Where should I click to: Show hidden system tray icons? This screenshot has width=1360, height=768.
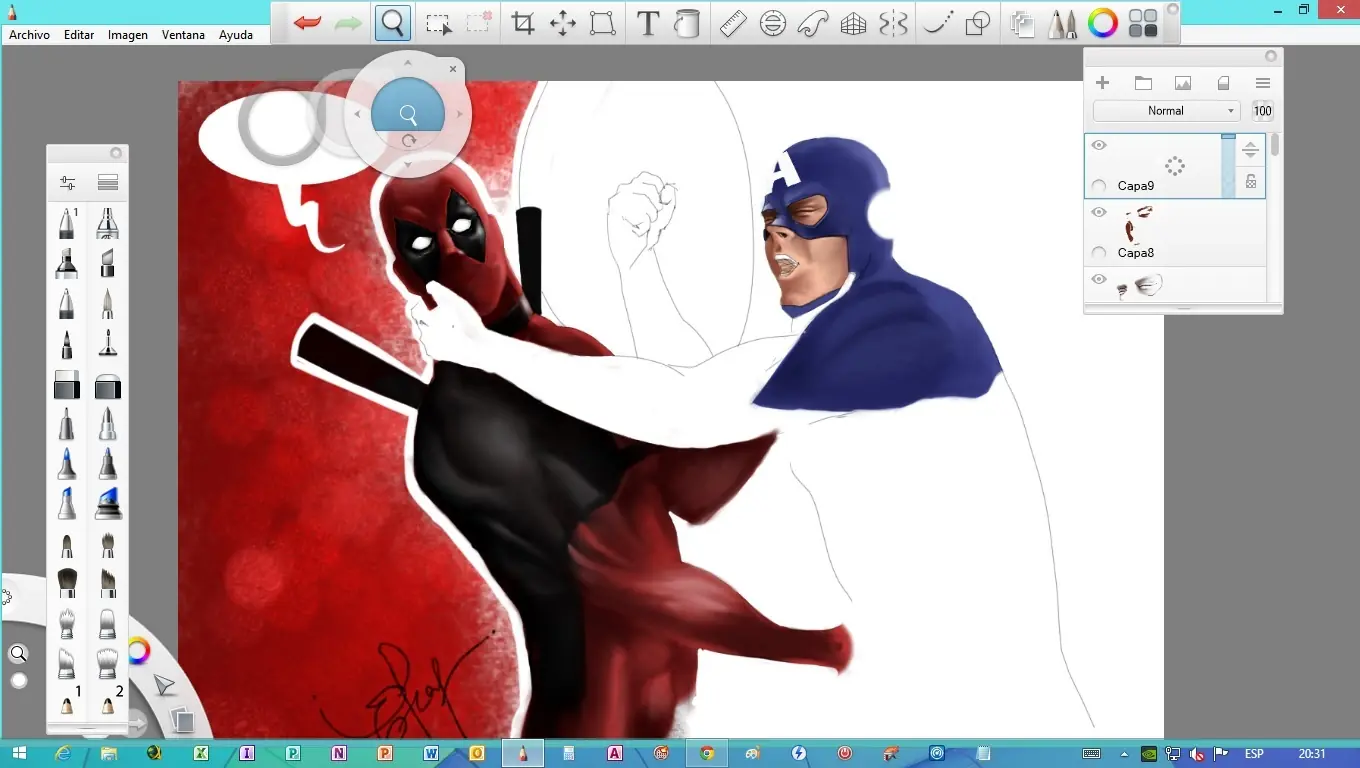pos(1125,754)
